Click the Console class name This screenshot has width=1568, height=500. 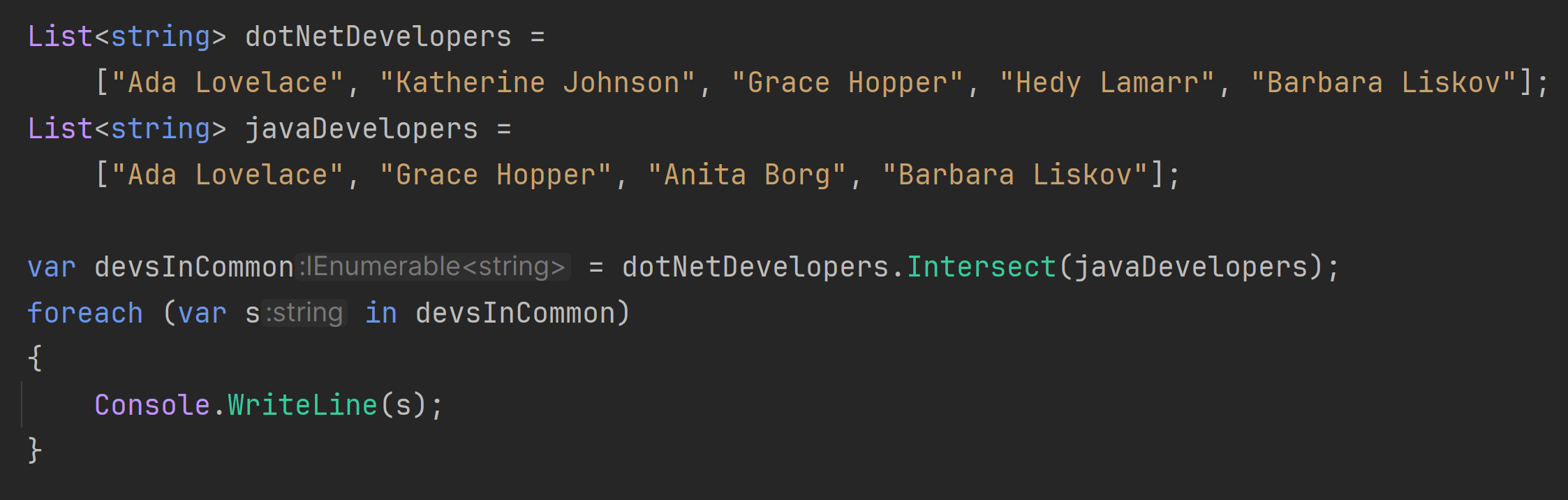152,406
